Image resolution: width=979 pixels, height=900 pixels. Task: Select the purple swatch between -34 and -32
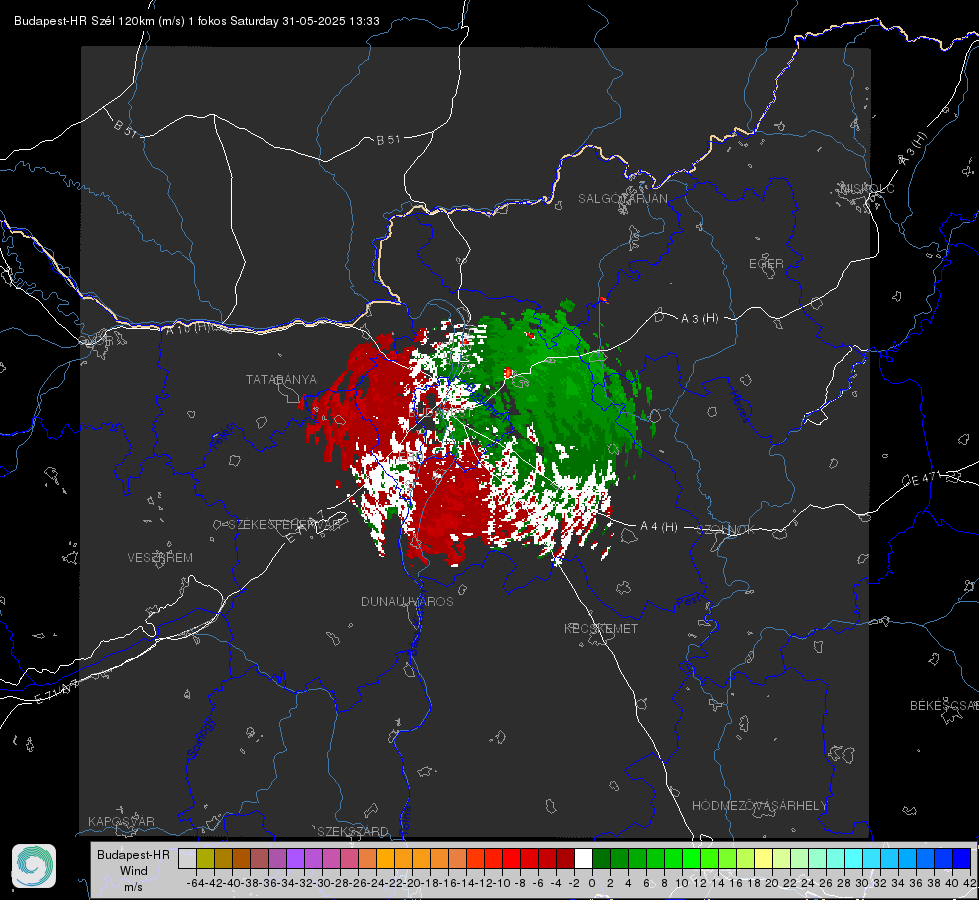[295, 858]
